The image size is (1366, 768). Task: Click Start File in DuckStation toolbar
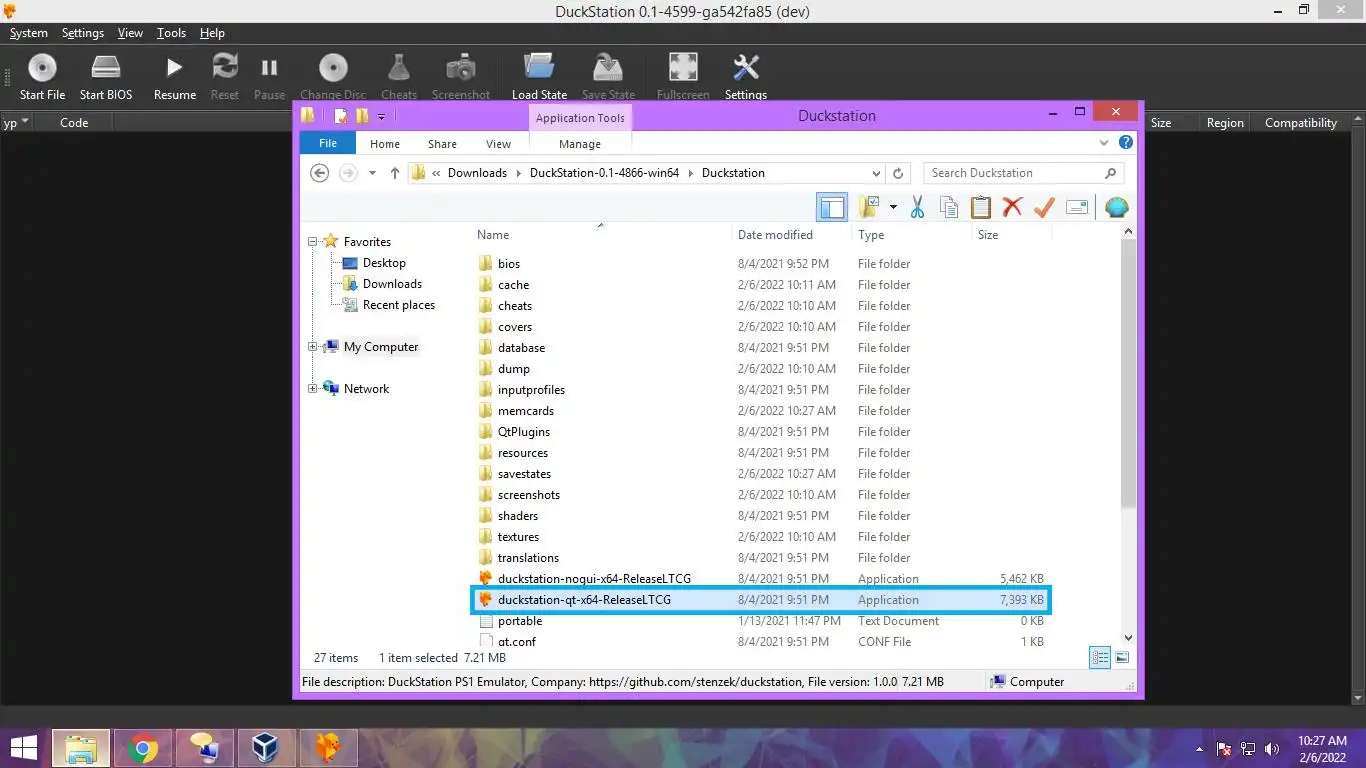tap(42, 77)
